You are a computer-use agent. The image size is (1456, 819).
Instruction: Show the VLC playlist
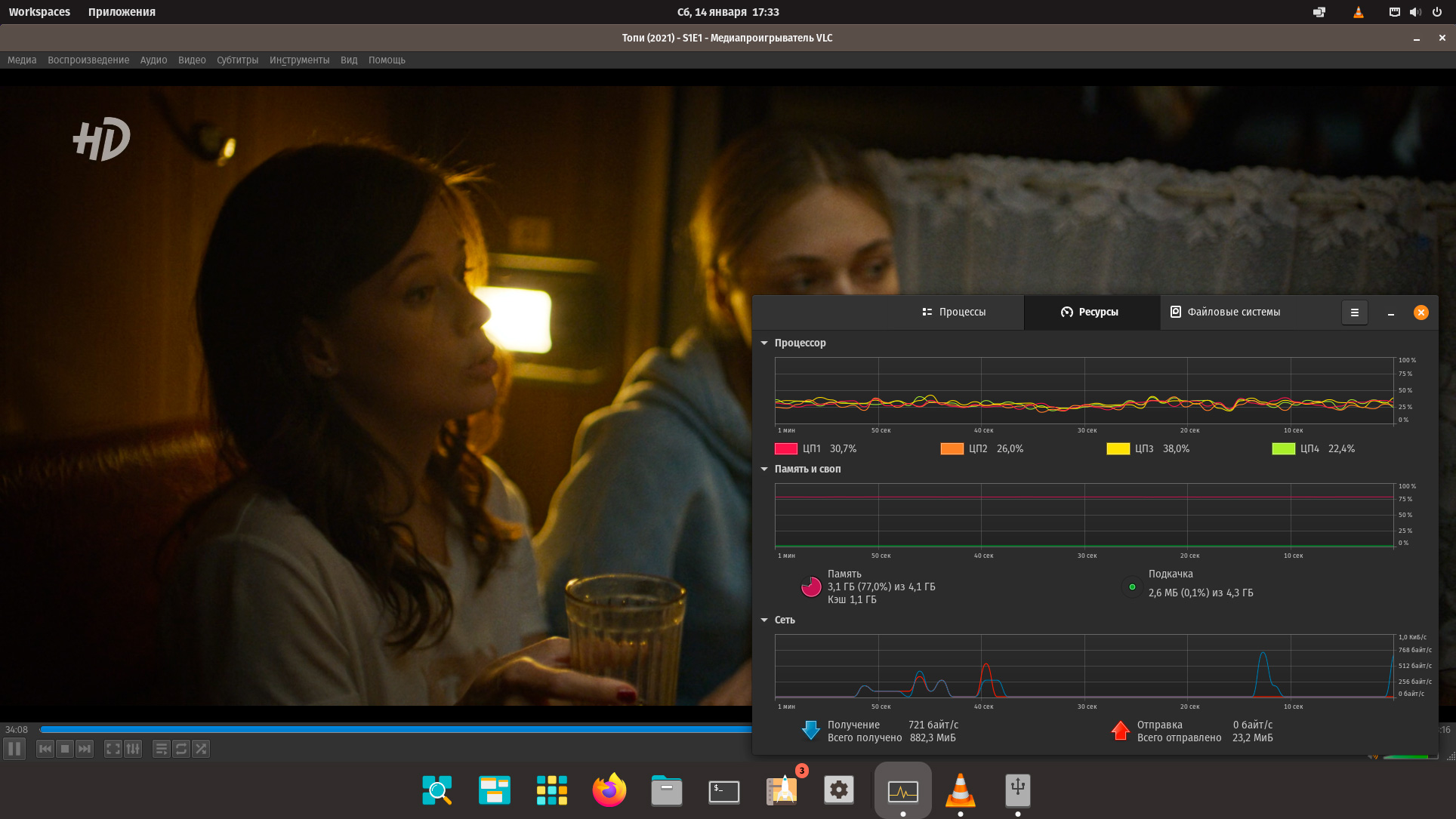(162, 749)
